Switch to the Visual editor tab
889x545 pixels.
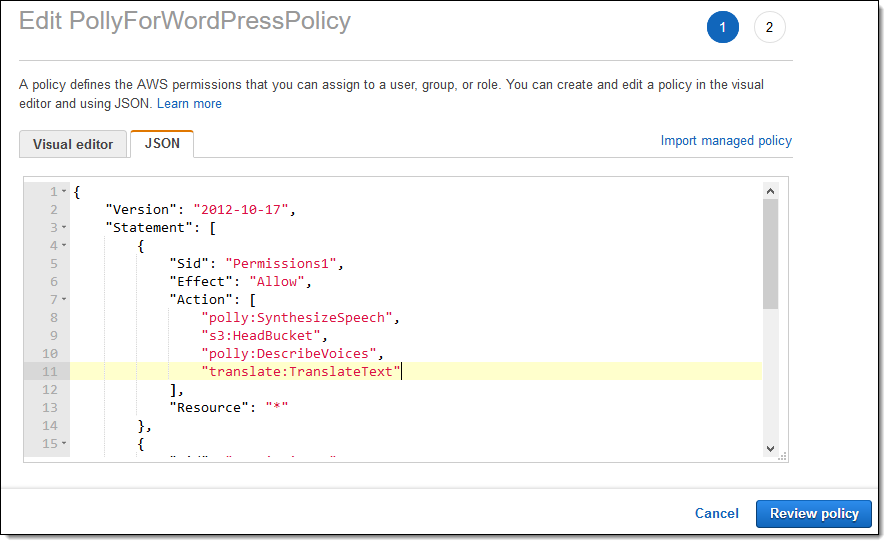click(x=73, y=144)
